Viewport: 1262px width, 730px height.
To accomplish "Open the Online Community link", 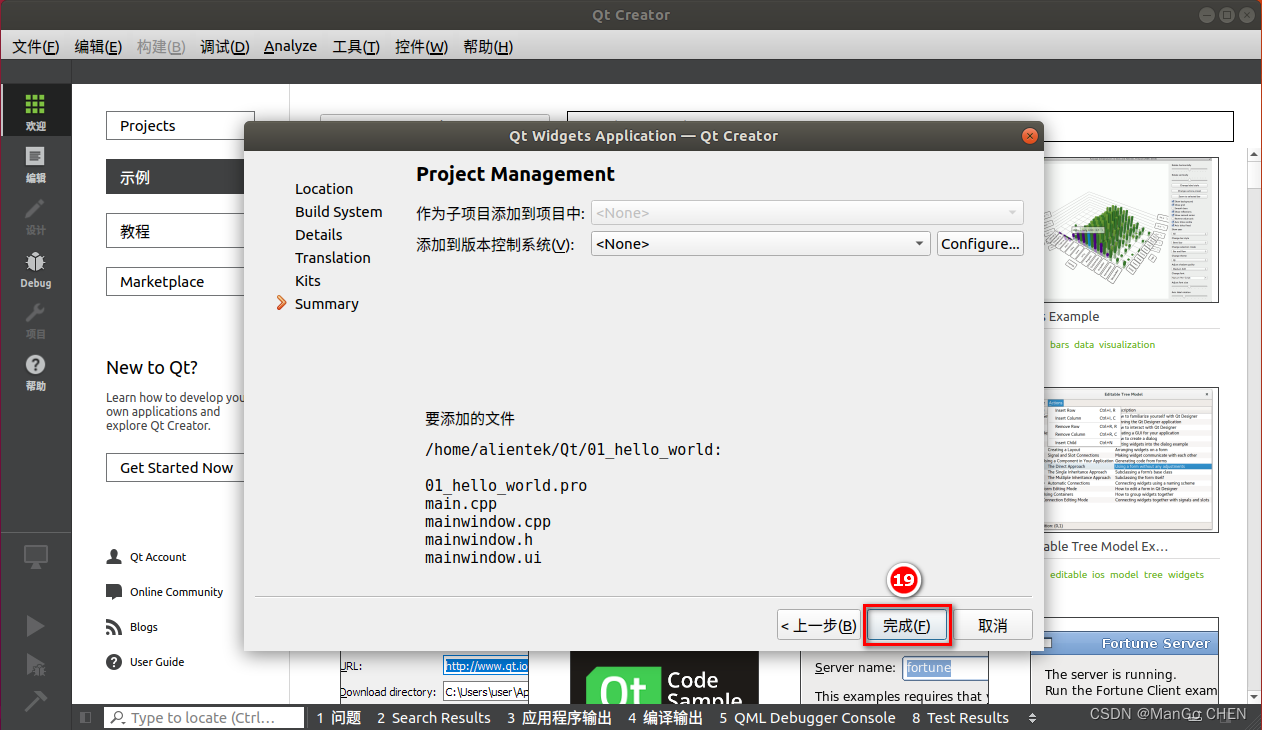I will coord(176,592).
